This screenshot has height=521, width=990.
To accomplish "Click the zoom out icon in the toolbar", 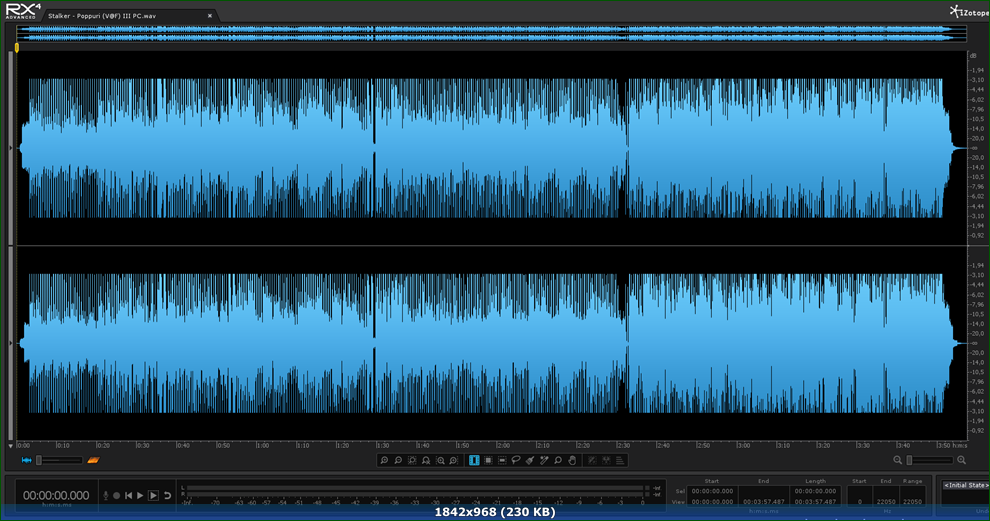I will coord(398,460).
